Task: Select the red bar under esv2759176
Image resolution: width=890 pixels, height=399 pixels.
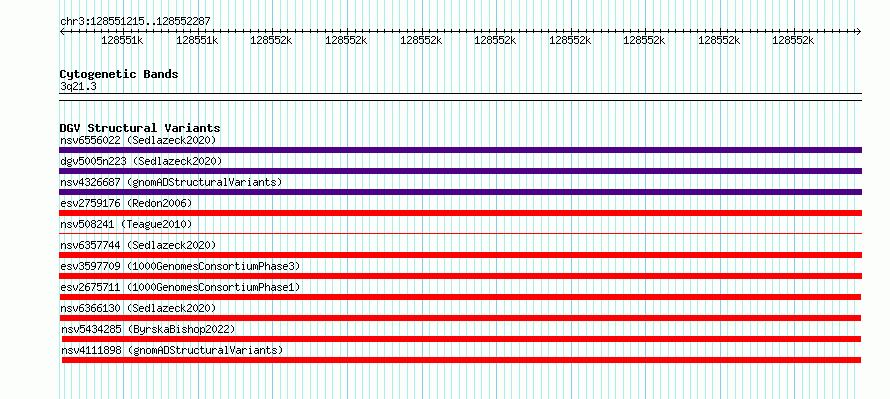Action: tap(460, 213)
